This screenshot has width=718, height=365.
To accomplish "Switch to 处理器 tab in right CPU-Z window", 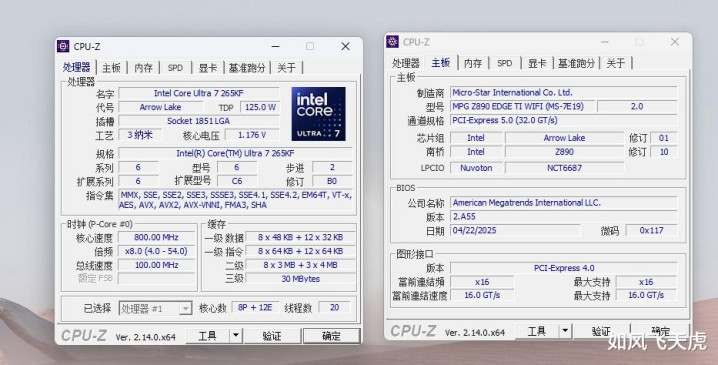I will point(406,63).
